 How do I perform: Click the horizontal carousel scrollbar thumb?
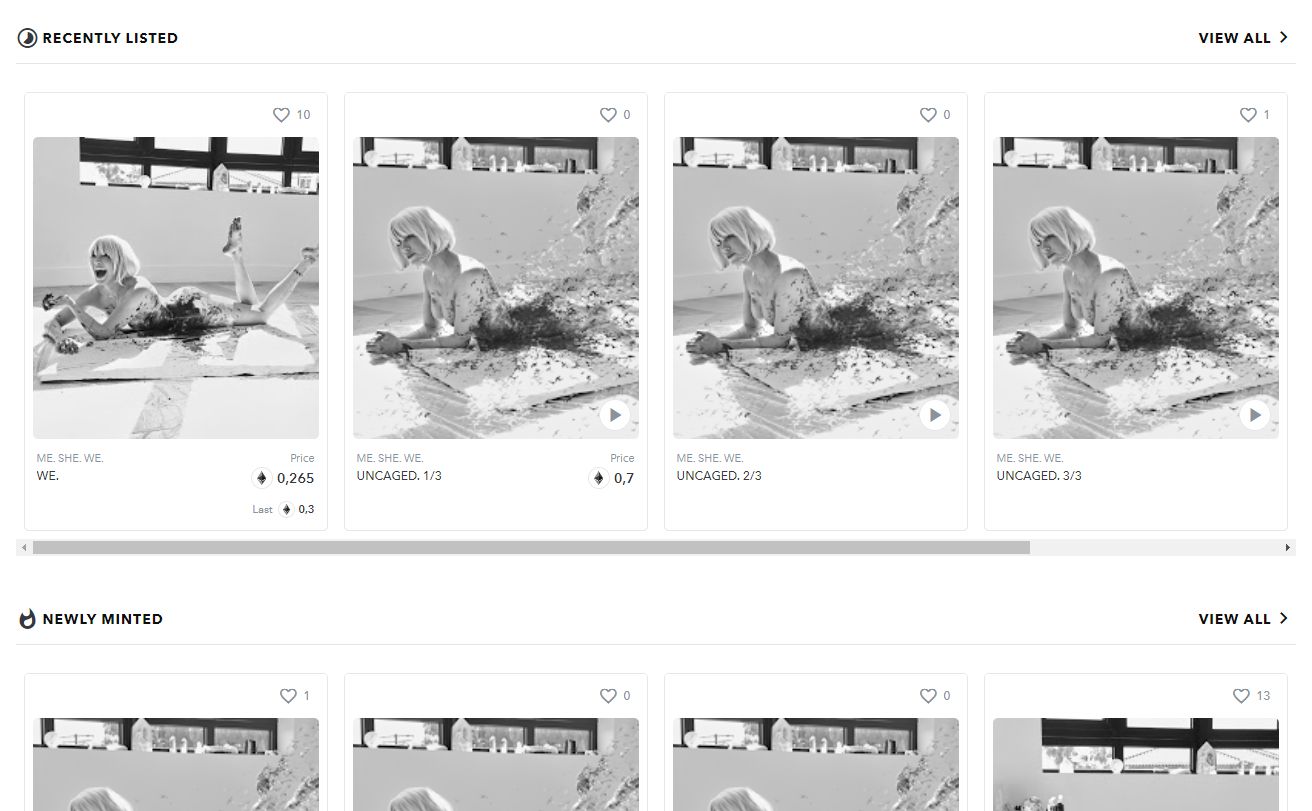[x=531, y=548]
